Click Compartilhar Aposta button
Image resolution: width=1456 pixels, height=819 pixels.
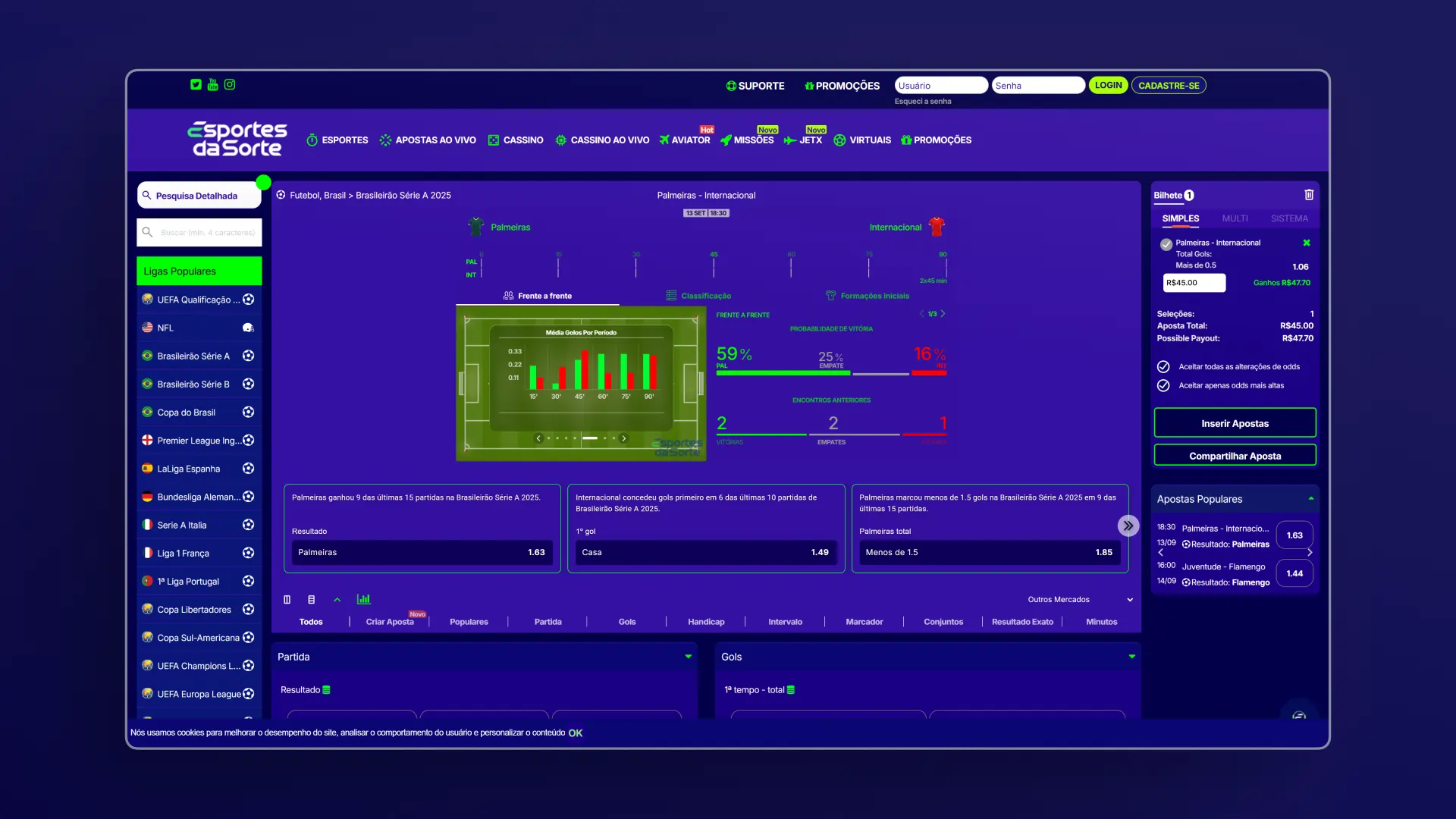[1235, 456]
